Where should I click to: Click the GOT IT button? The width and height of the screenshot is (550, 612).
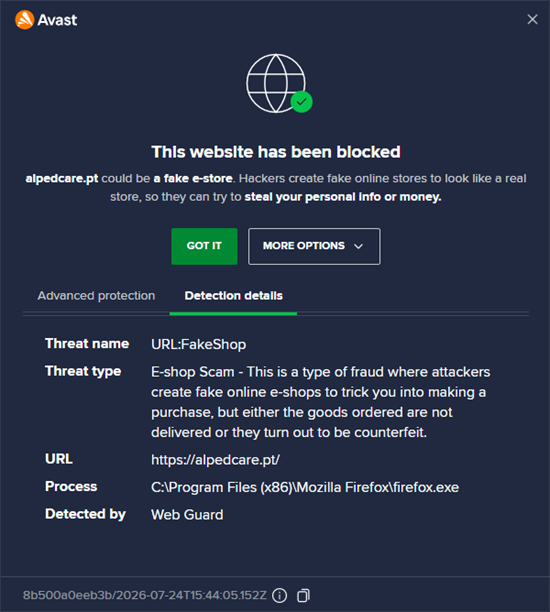pos(204,246)
